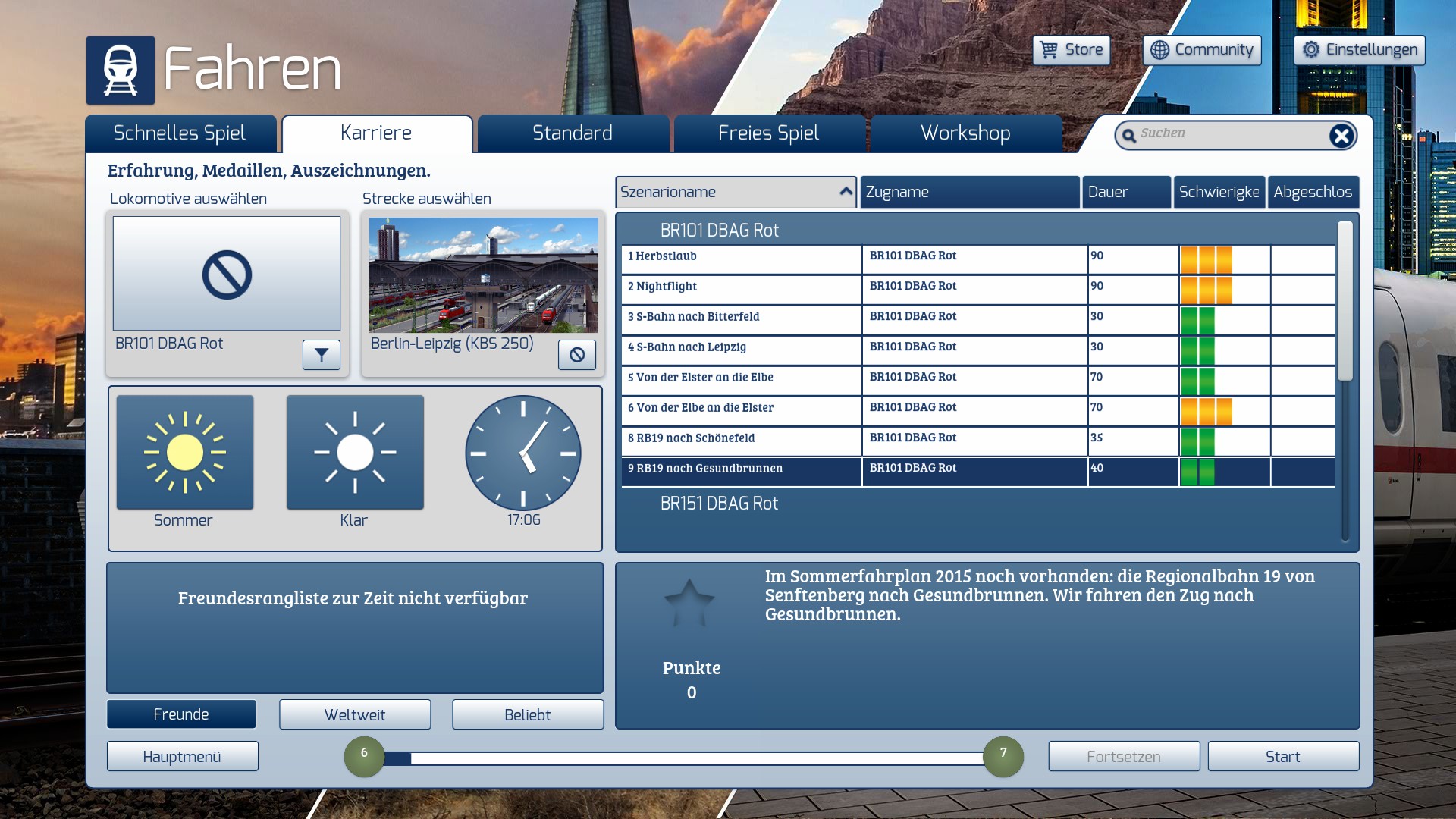
Task: Click the Klar weather icon
Action: click(x=355, y=453)
